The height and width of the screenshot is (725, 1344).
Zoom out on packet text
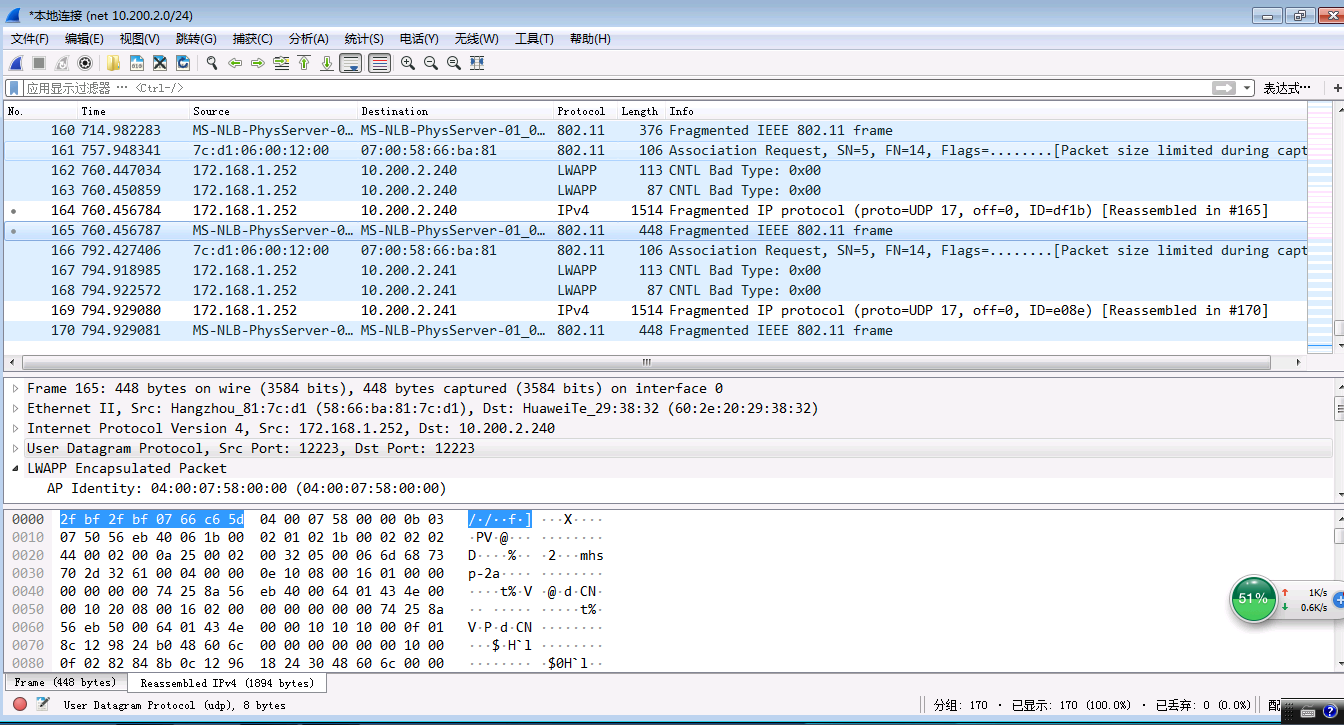[431, 63]
